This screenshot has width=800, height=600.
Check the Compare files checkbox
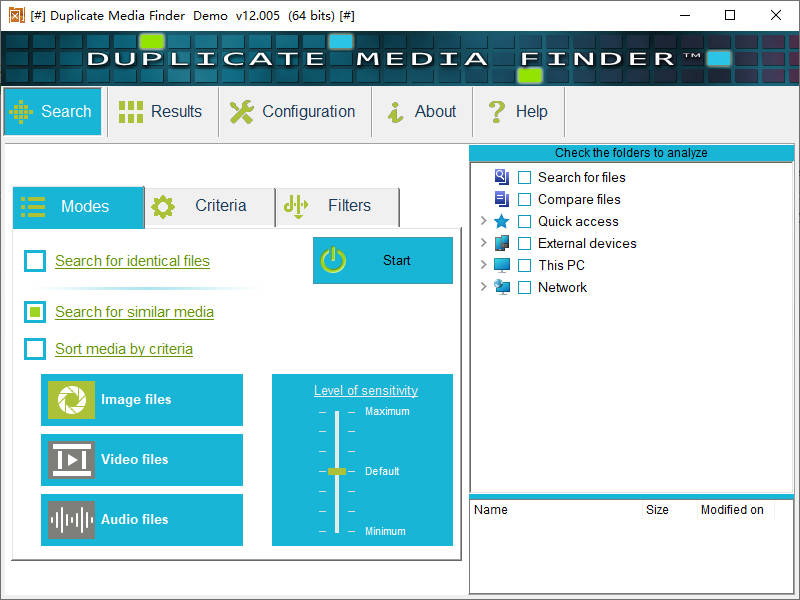tap(524, 199)
